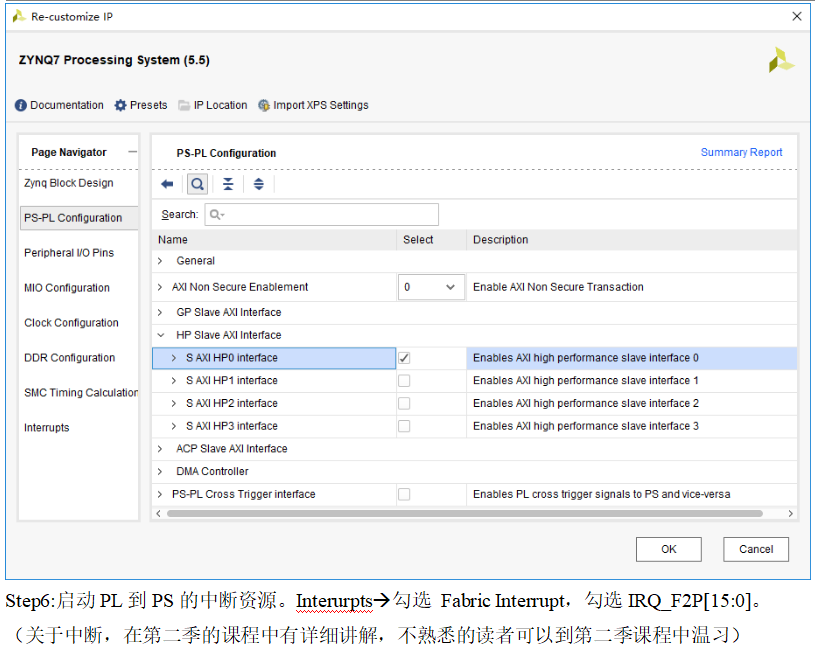
Task: Click the IP Location folder icon
Action: click(x=184, y=105)
